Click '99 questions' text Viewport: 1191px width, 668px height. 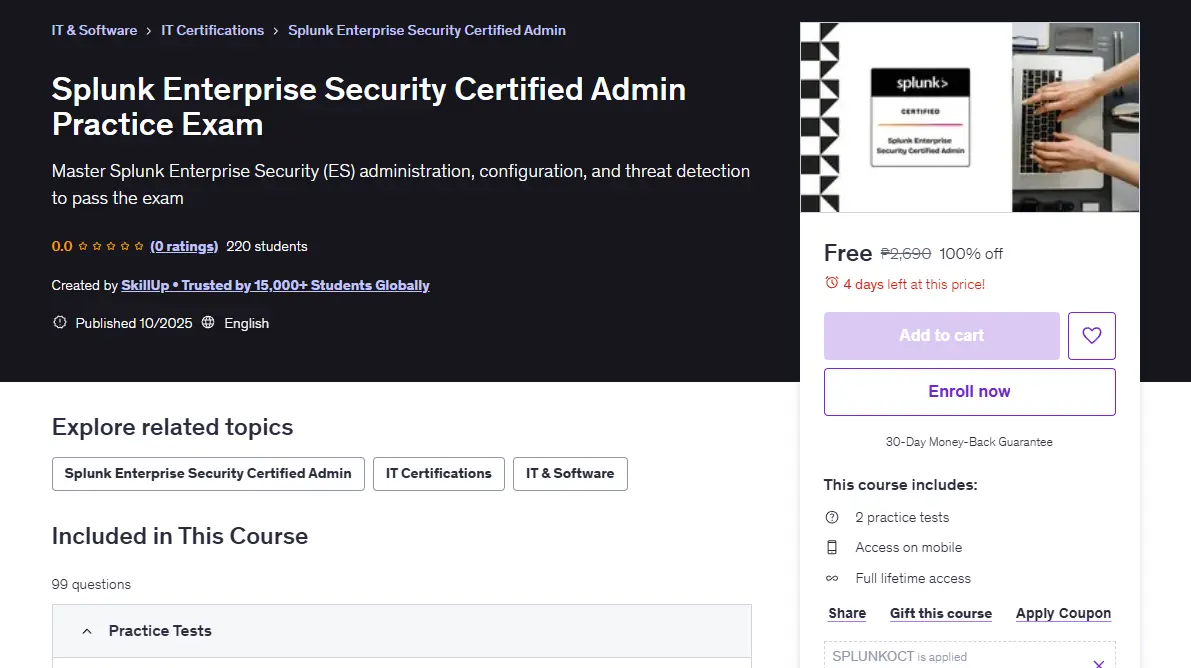click(91, 584)
